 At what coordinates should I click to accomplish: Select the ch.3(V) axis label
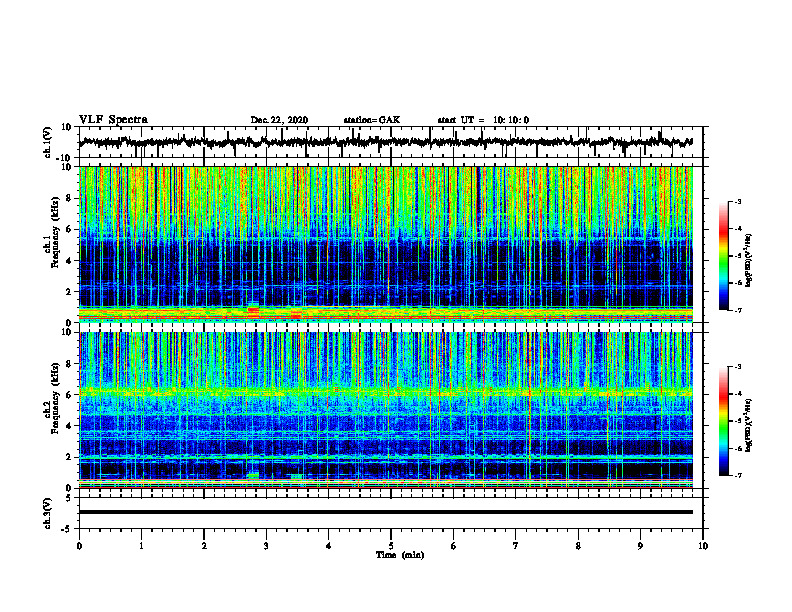48,513
